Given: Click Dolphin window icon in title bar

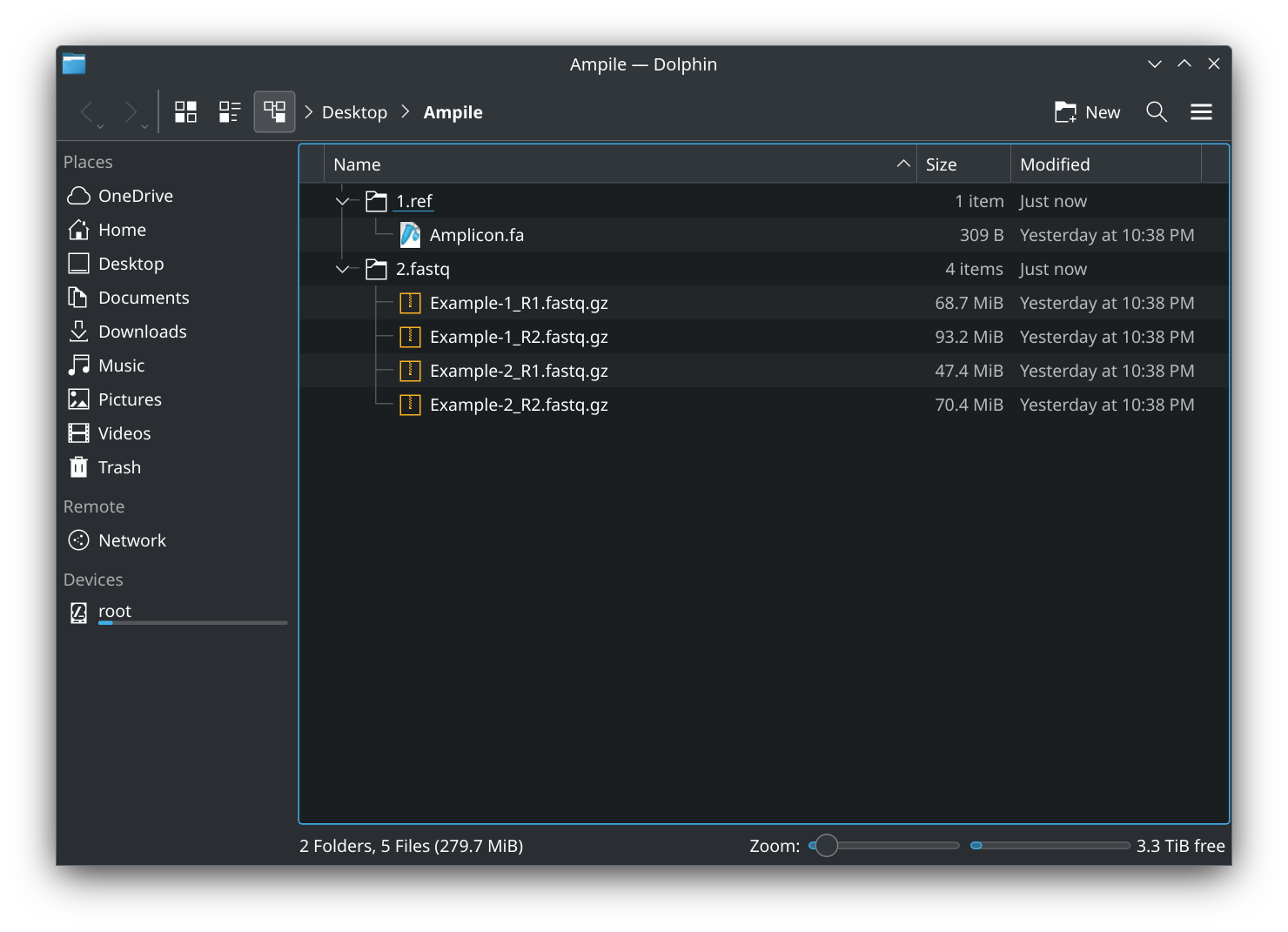Looking at the screenshot, I should pyautogui.click(x=74, y=64).
